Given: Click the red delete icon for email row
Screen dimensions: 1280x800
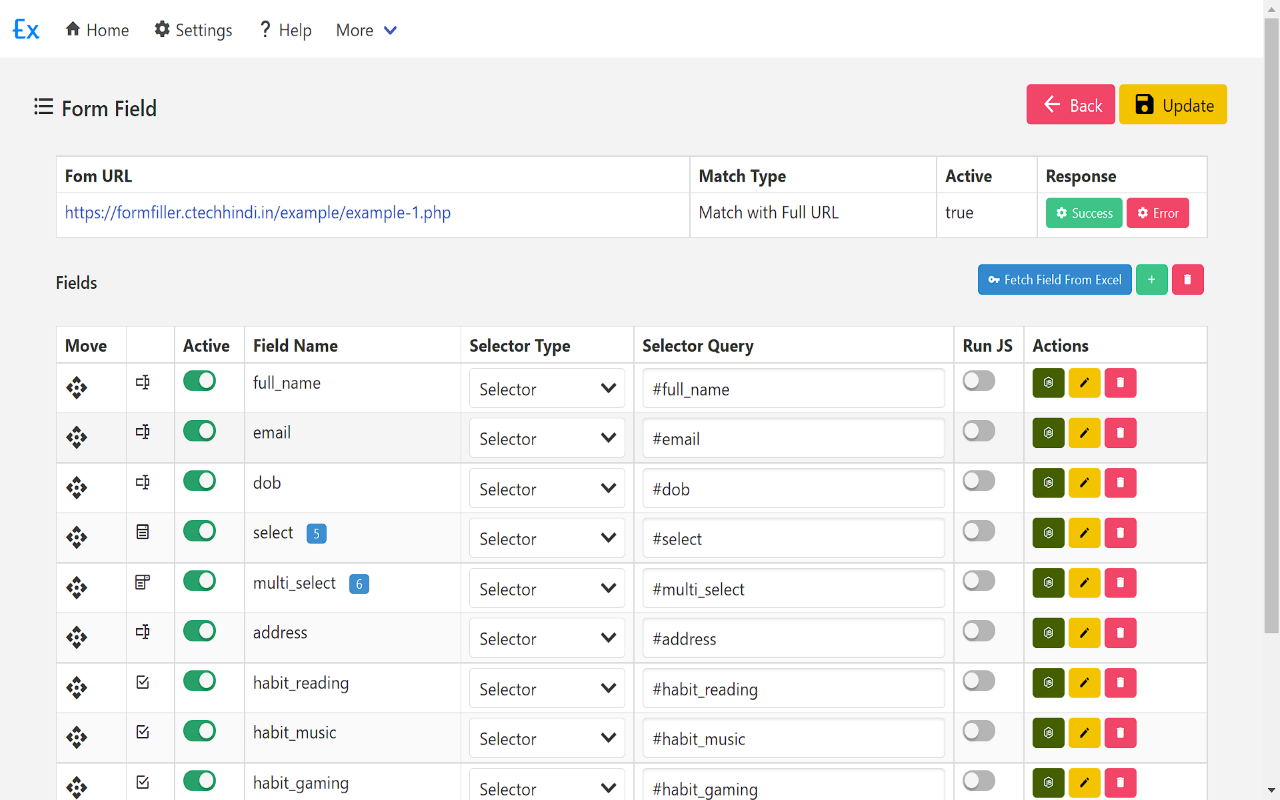Looking at the screenshot, I should (1120, 433).
